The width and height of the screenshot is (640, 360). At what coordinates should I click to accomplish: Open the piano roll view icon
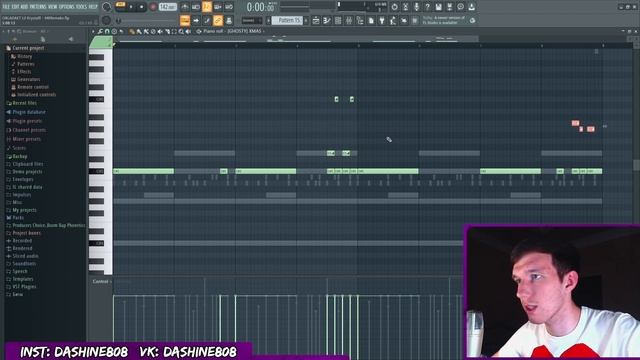click(327, 20)
